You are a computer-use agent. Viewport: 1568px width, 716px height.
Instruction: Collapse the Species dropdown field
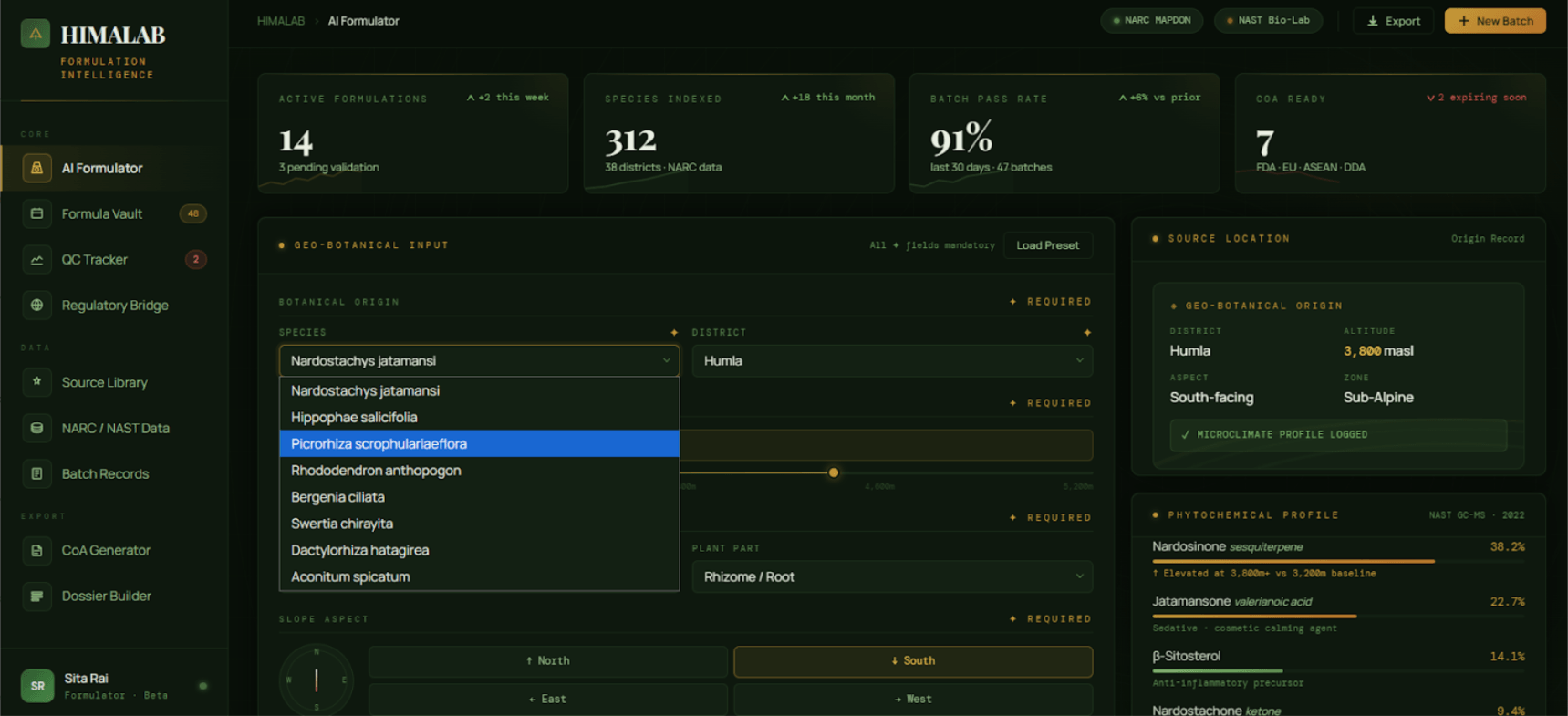[479, 361]
